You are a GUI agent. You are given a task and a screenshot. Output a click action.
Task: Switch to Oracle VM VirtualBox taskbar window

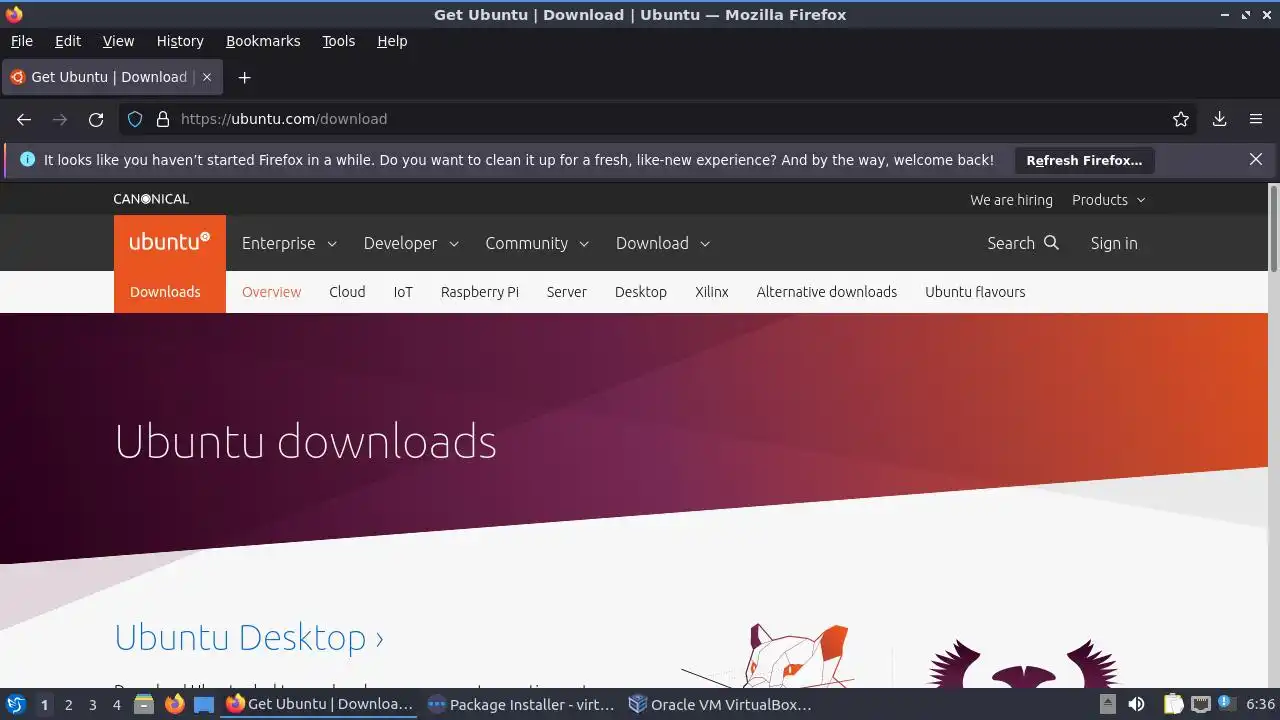pos(720,704)
